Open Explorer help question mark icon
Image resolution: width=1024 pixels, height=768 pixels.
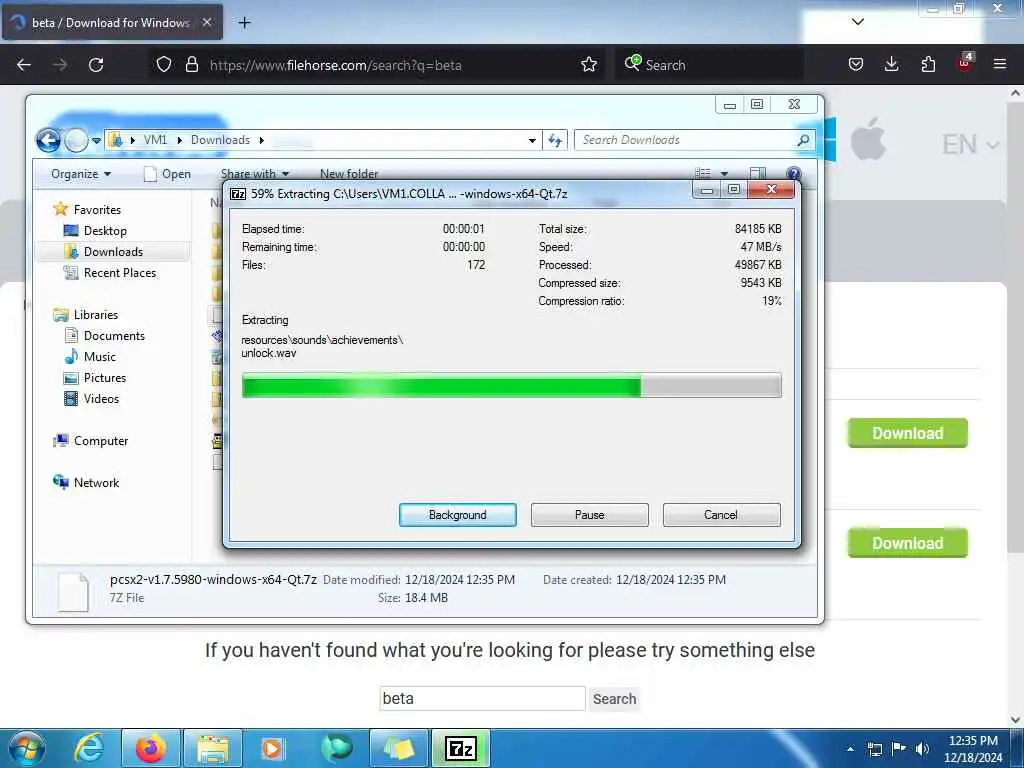click(793, 173)
